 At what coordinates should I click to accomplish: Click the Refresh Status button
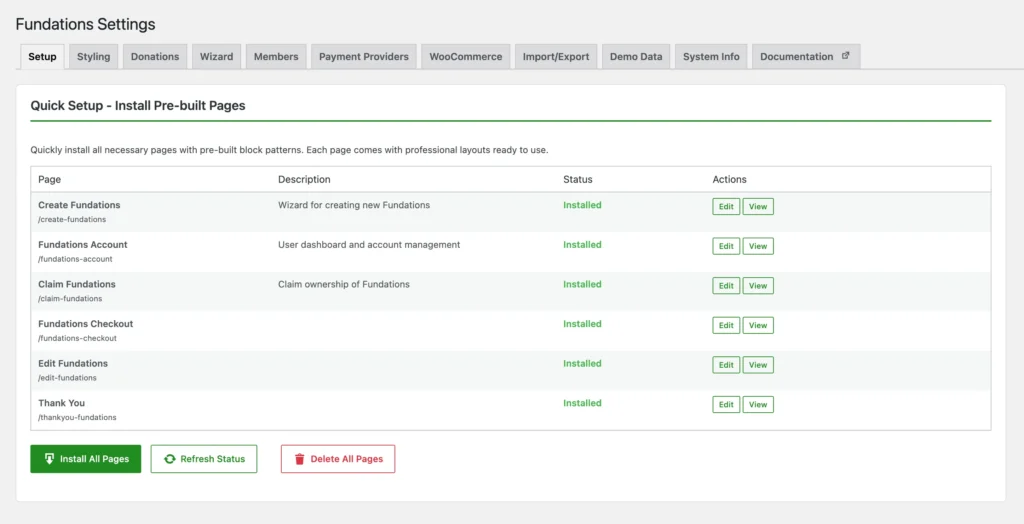click(204, 459)
